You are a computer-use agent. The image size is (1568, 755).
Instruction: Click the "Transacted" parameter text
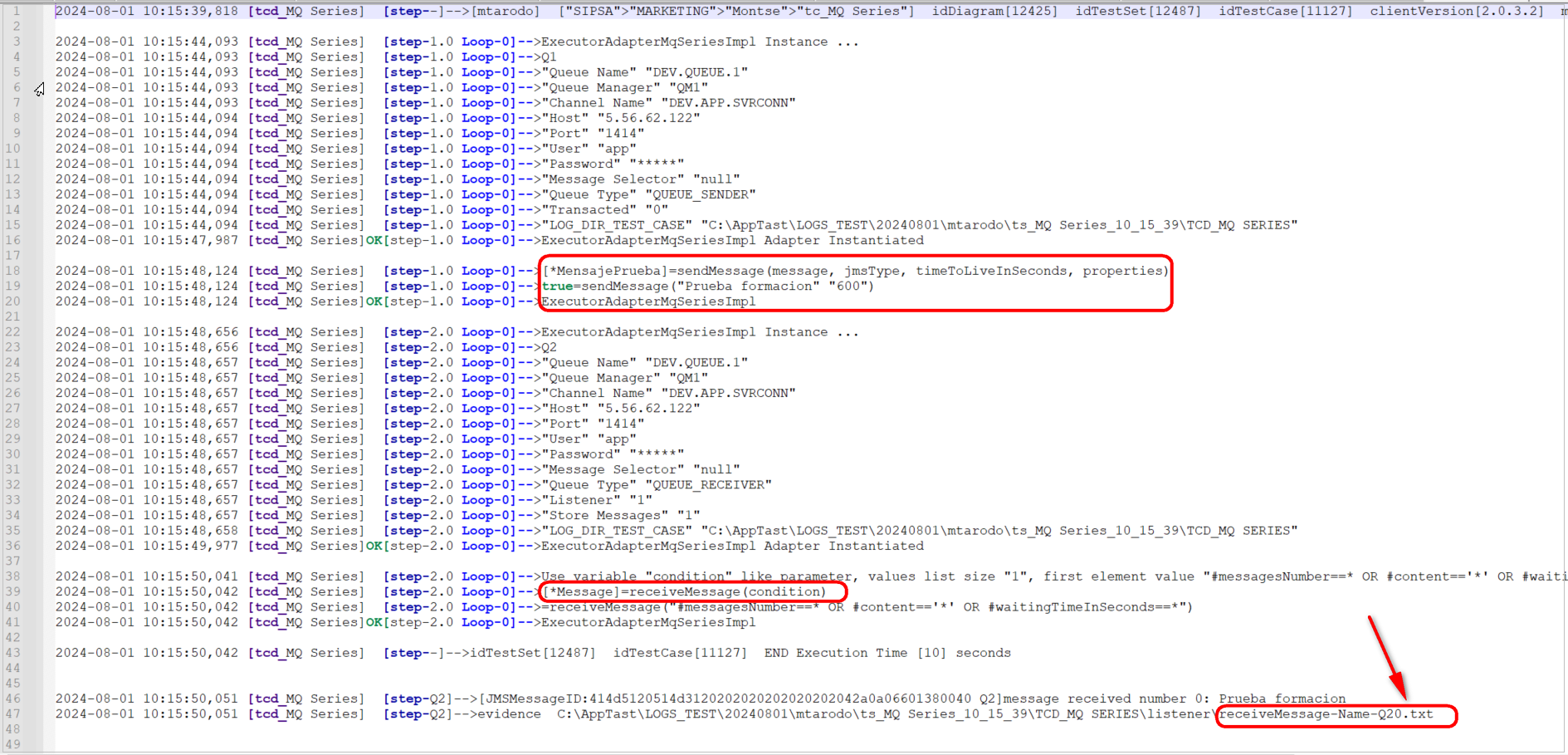(x=589, y=210)
